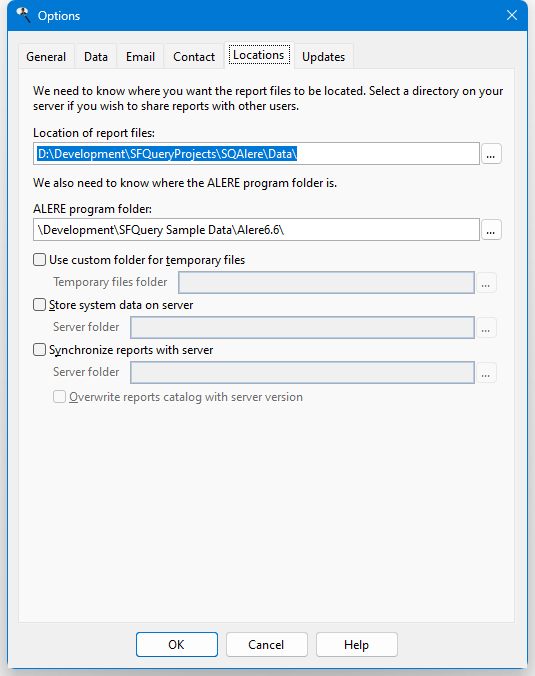Go to the Contact tab
The height and width of the screenshot is (676, 535).
pyautogui.click(x=194, y=56)
